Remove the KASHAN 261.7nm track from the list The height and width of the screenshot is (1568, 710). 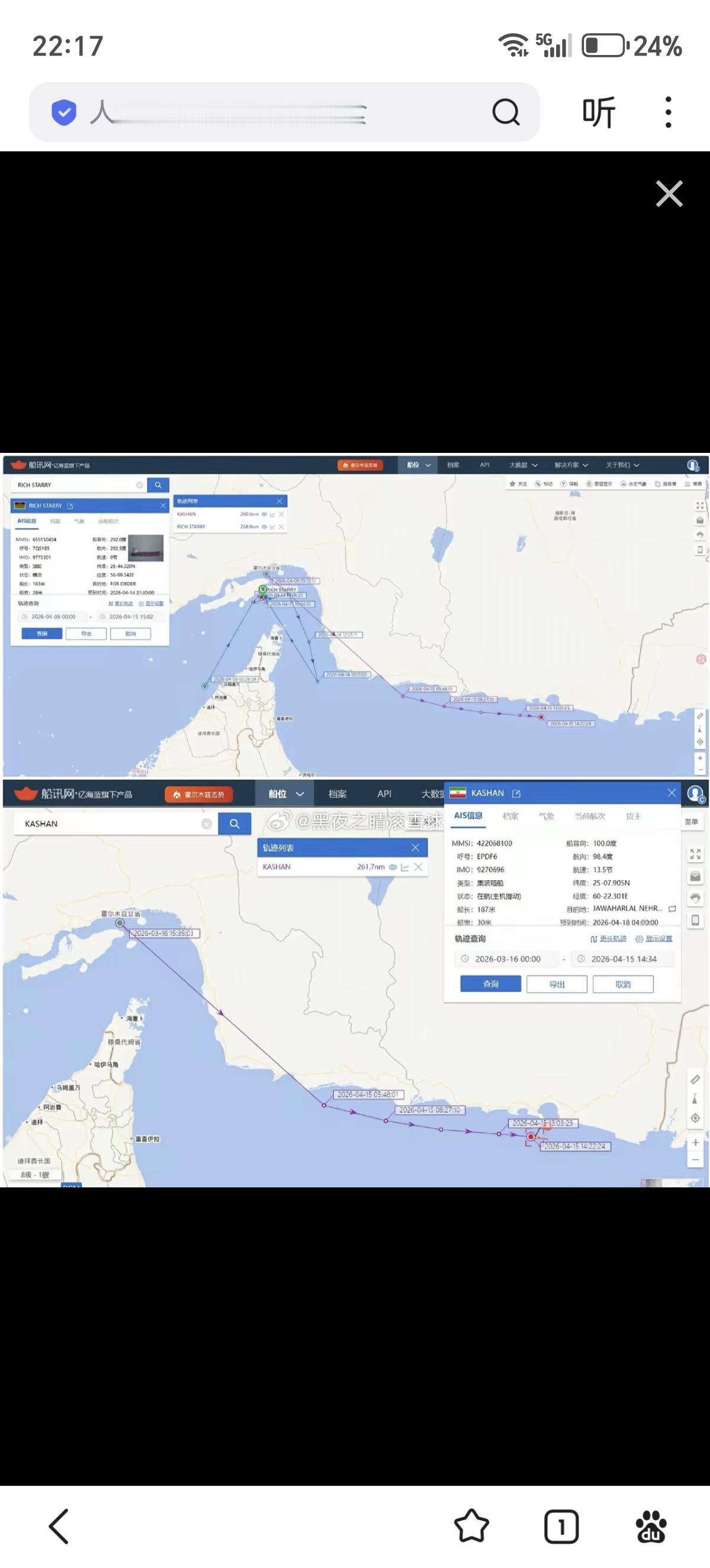point(418,867)
